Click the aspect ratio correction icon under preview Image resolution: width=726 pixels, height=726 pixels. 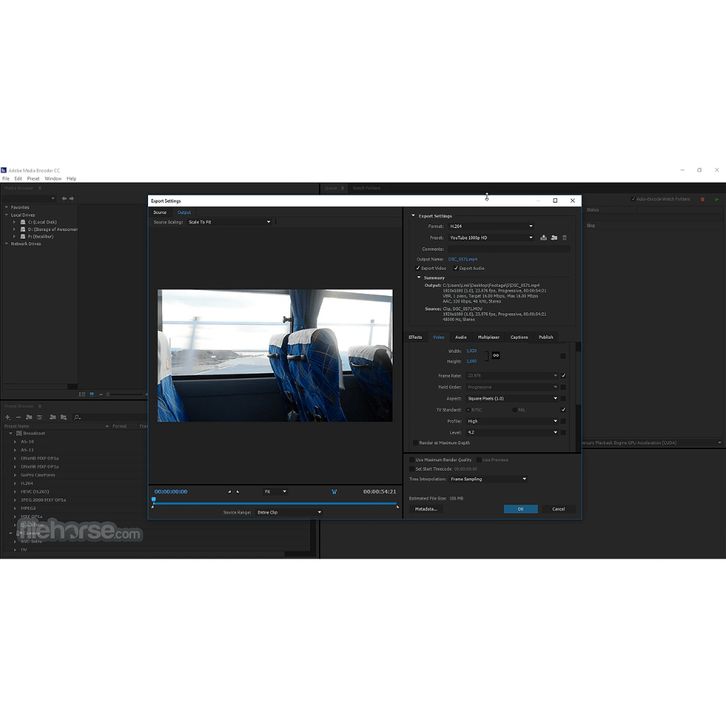click(333, 491)
